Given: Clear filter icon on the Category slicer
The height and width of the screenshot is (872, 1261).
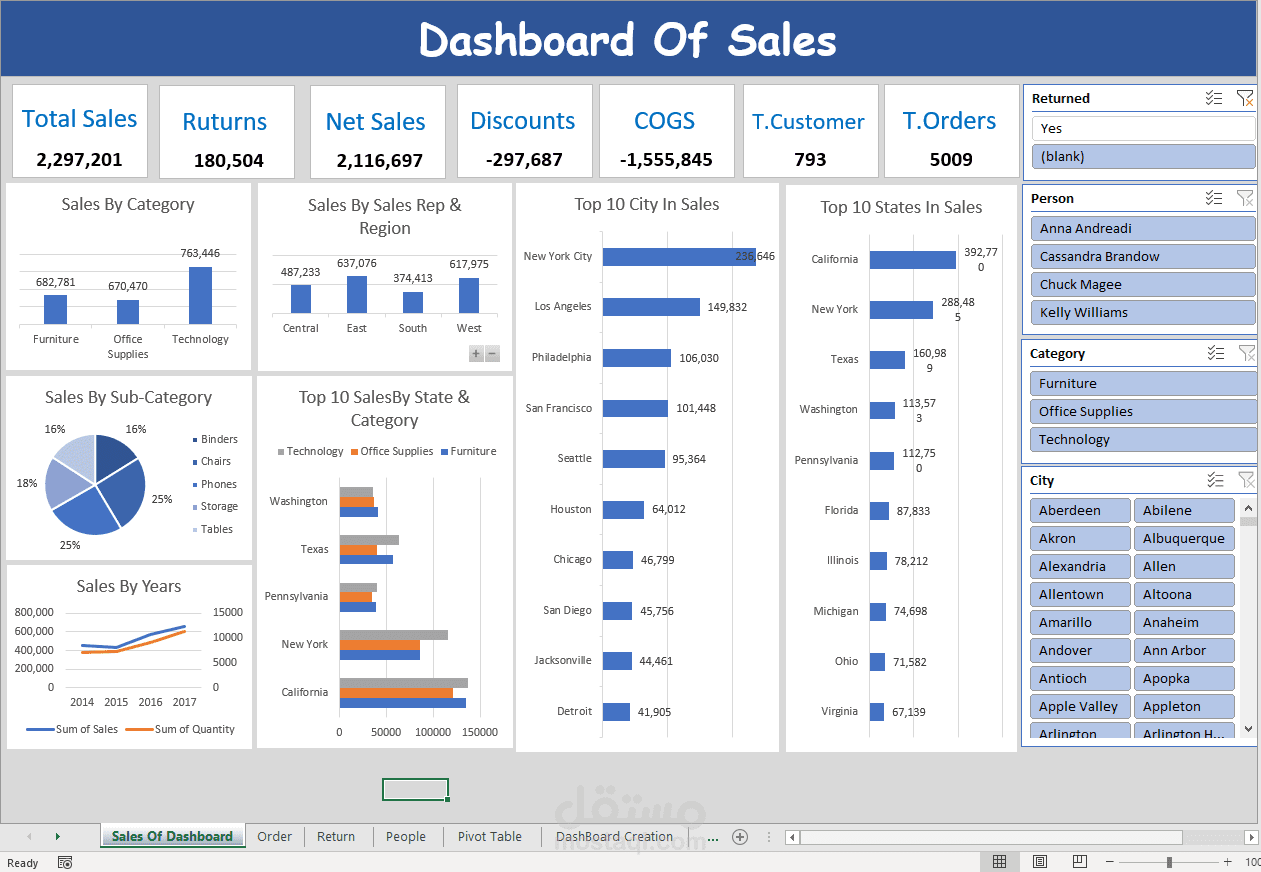Looking at the screenshot, I should (x=1245, y=353).
